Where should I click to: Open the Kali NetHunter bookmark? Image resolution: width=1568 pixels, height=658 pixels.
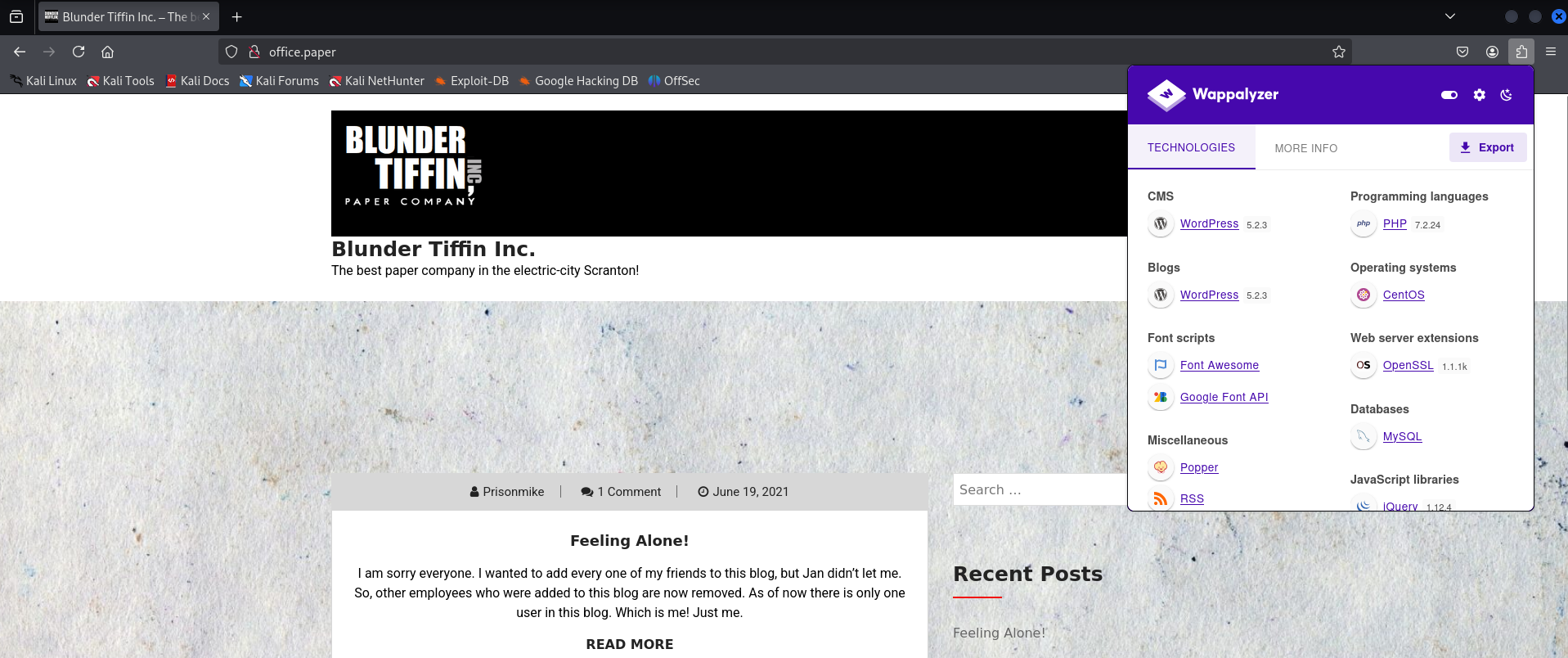click(x=376, y=81)
